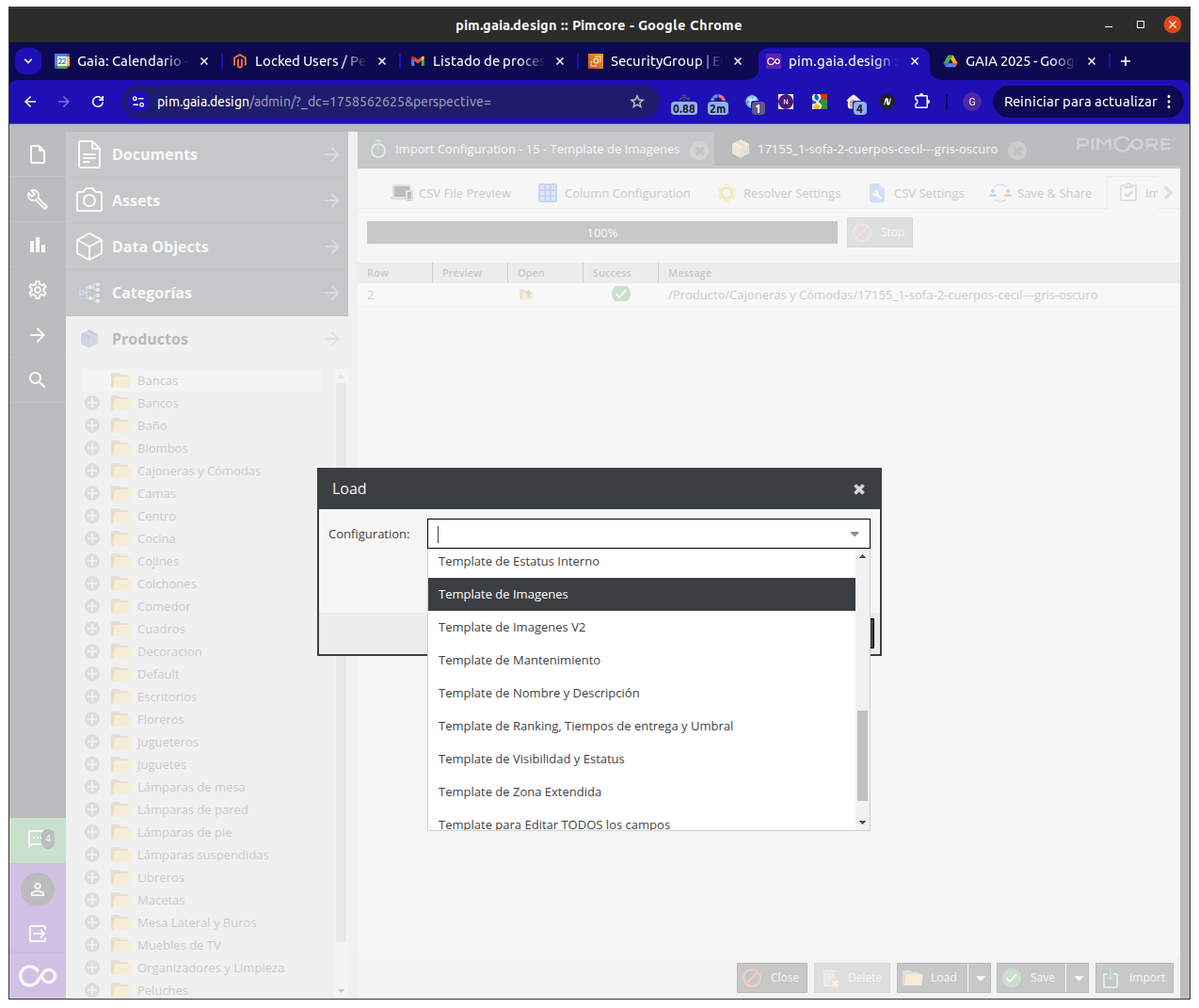
Task: Click the logout icon in sidebar
Action: (38, 934)
